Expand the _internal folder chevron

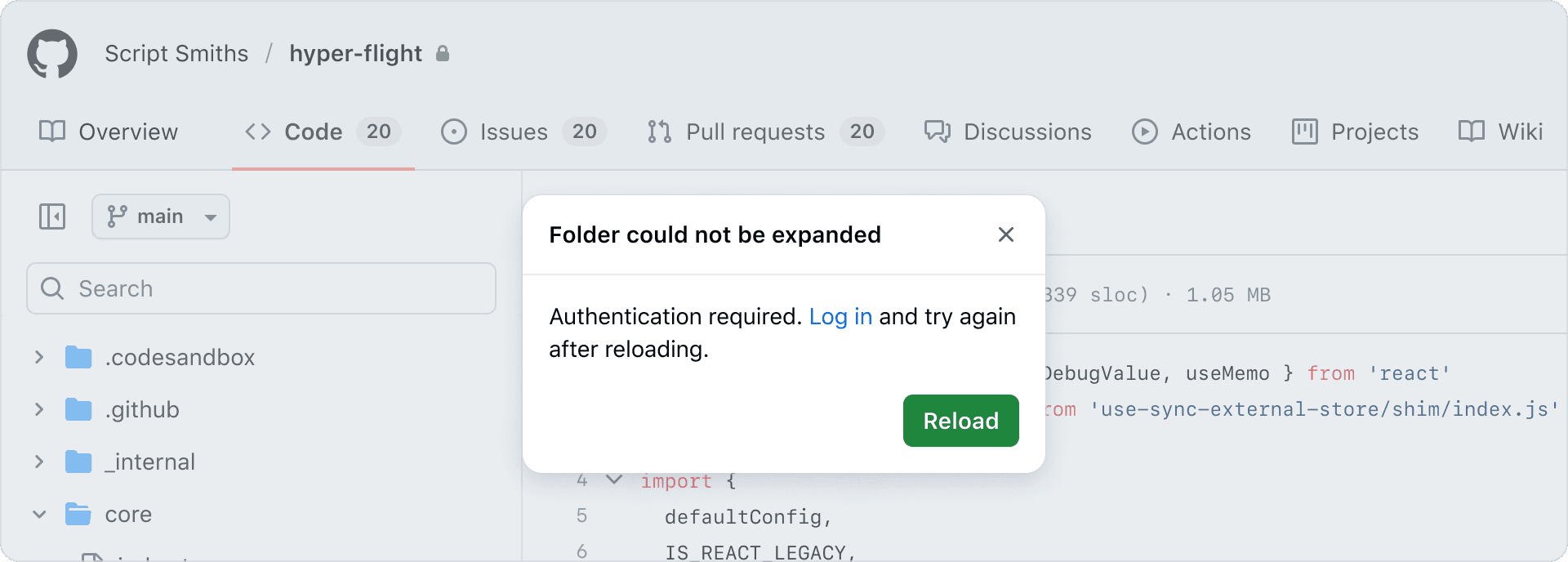tap(39, 462)
